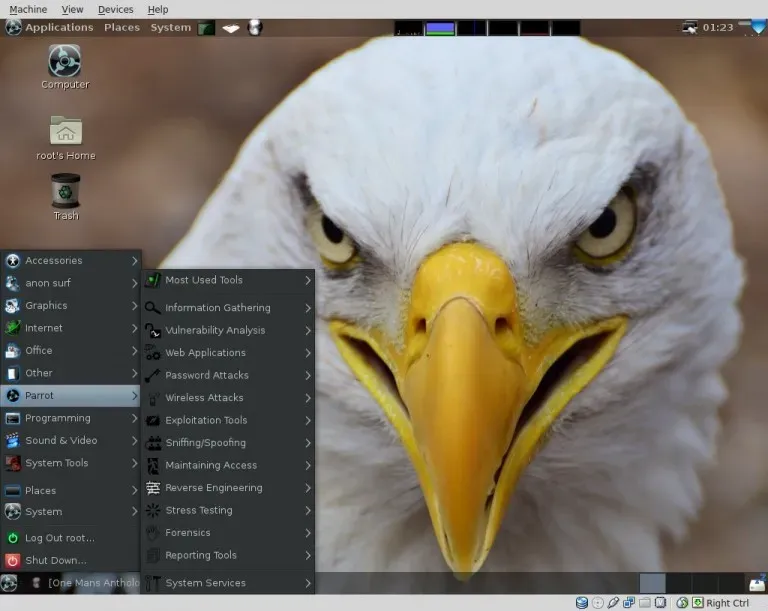Image resolution: width=768 pixels, height=611 pixels.
Task: Click the Wireless Attacks category icon
Action: pyautogui.click(x=153, y=398)
